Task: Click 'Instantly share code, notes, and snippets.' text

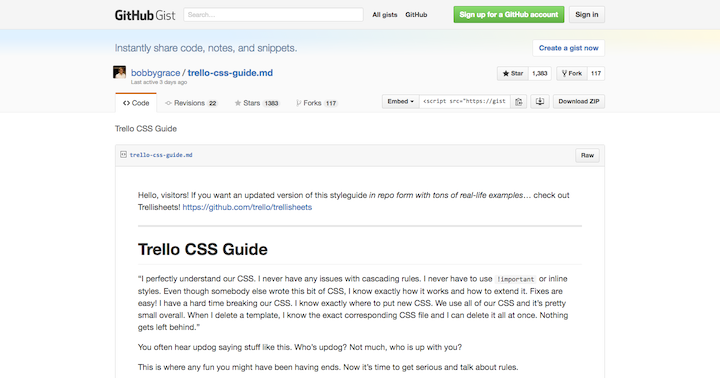Action: coord(206,48)
